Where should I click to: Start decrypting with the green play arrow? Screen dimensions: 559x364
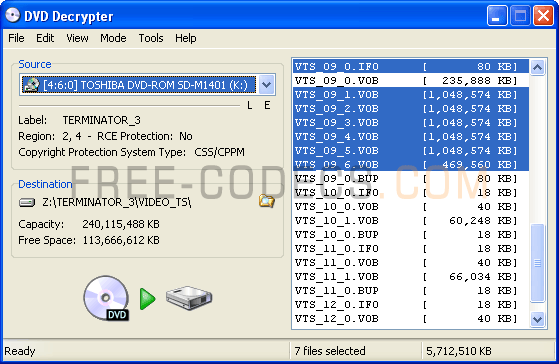point(147,299)
